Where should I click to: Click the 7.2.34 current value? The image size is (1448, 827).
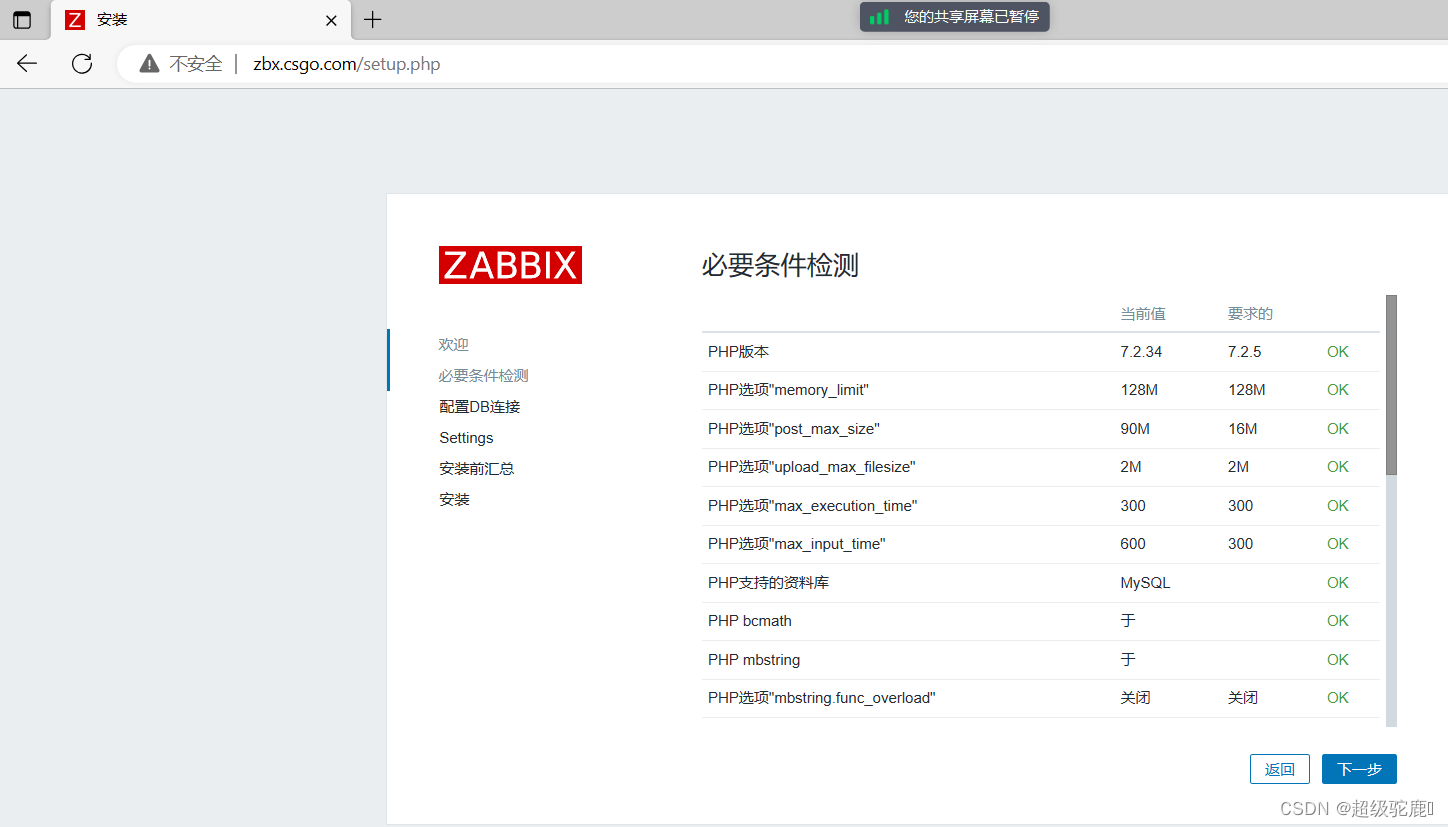coord(1141,352)
